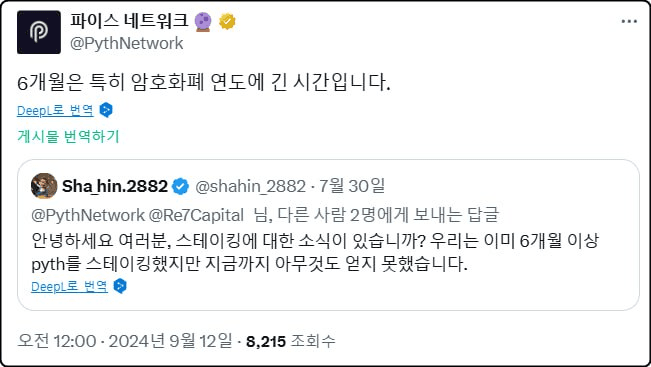Click @PythNetwork mention in quoted tweet

click(88, 215)
